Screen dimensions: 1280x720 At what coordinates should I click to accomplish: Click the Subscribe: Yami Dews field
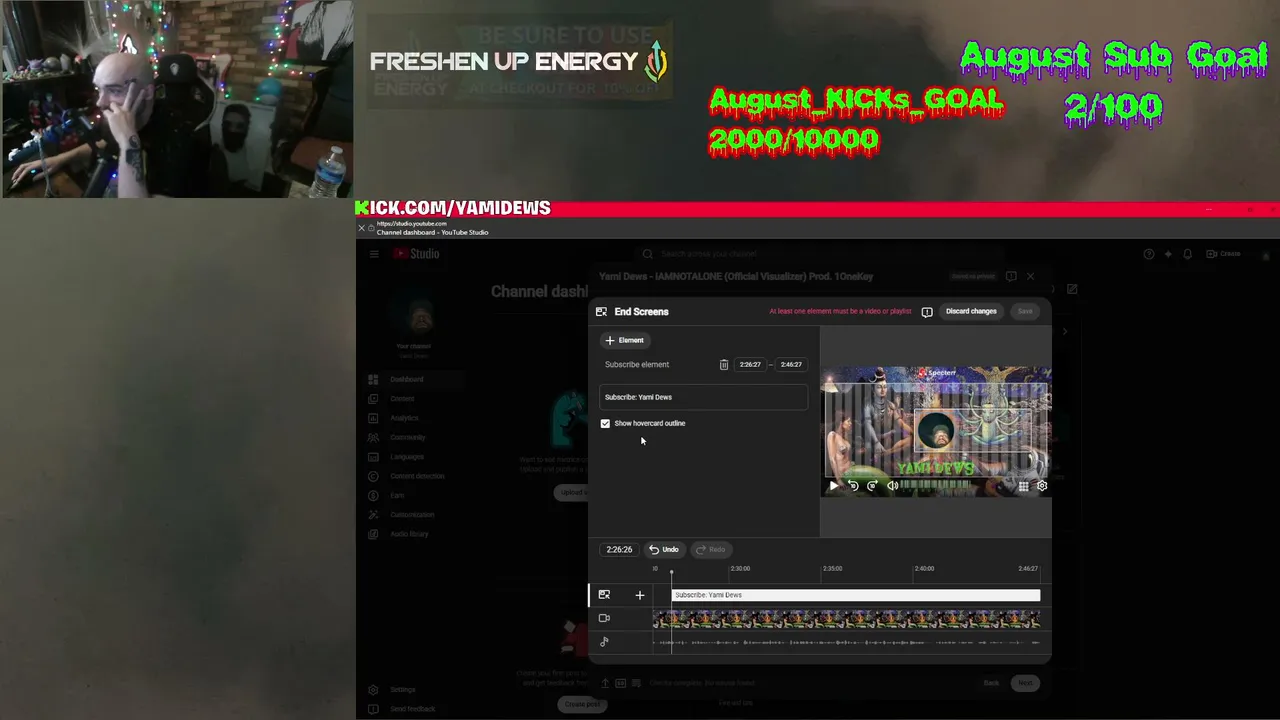pyautogui.click(x=703, y=397)
